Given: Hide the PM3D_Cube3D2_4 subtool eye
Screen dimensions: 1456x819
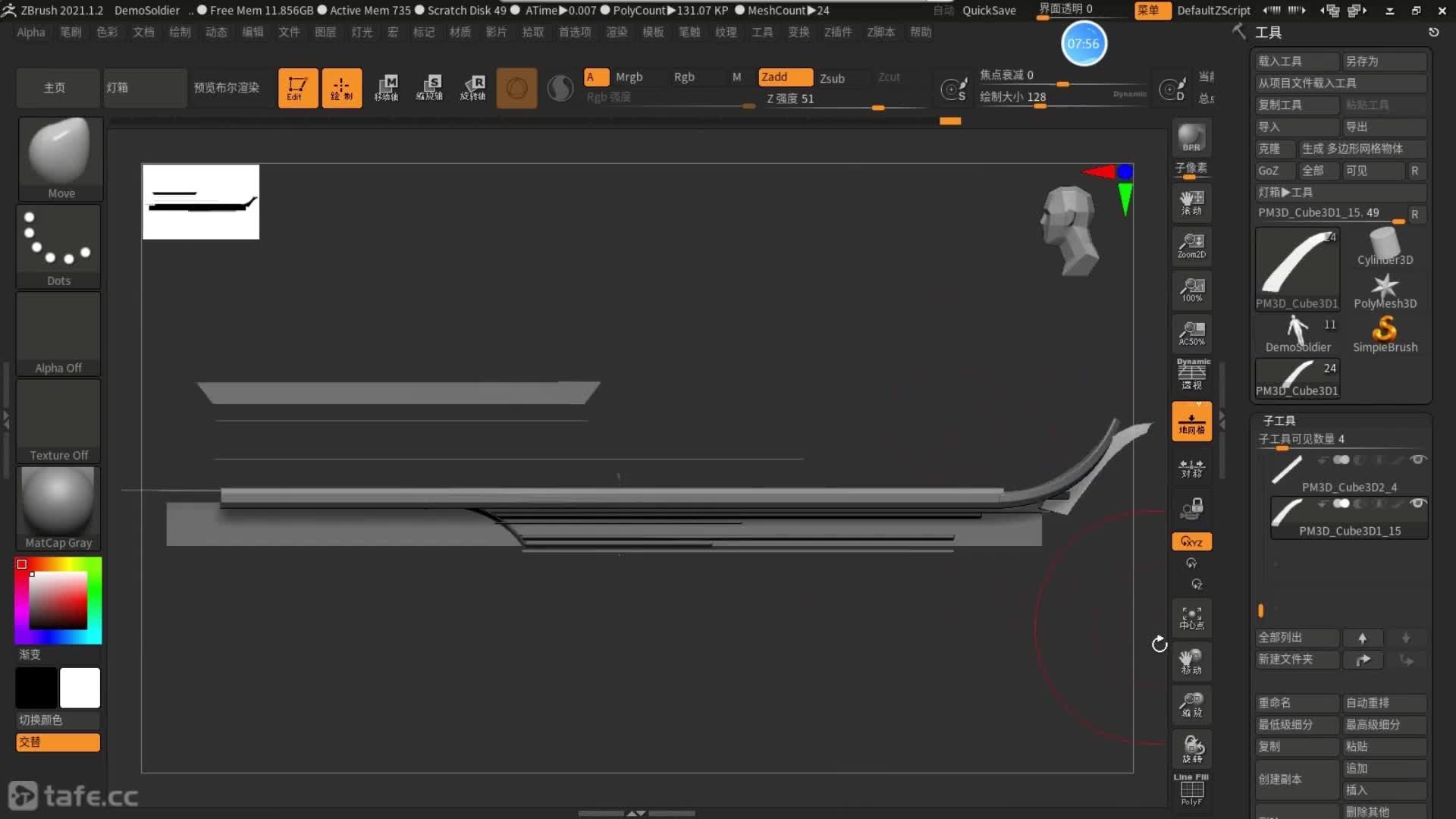Looking at the screenshot, I should tap(1417, 460).
